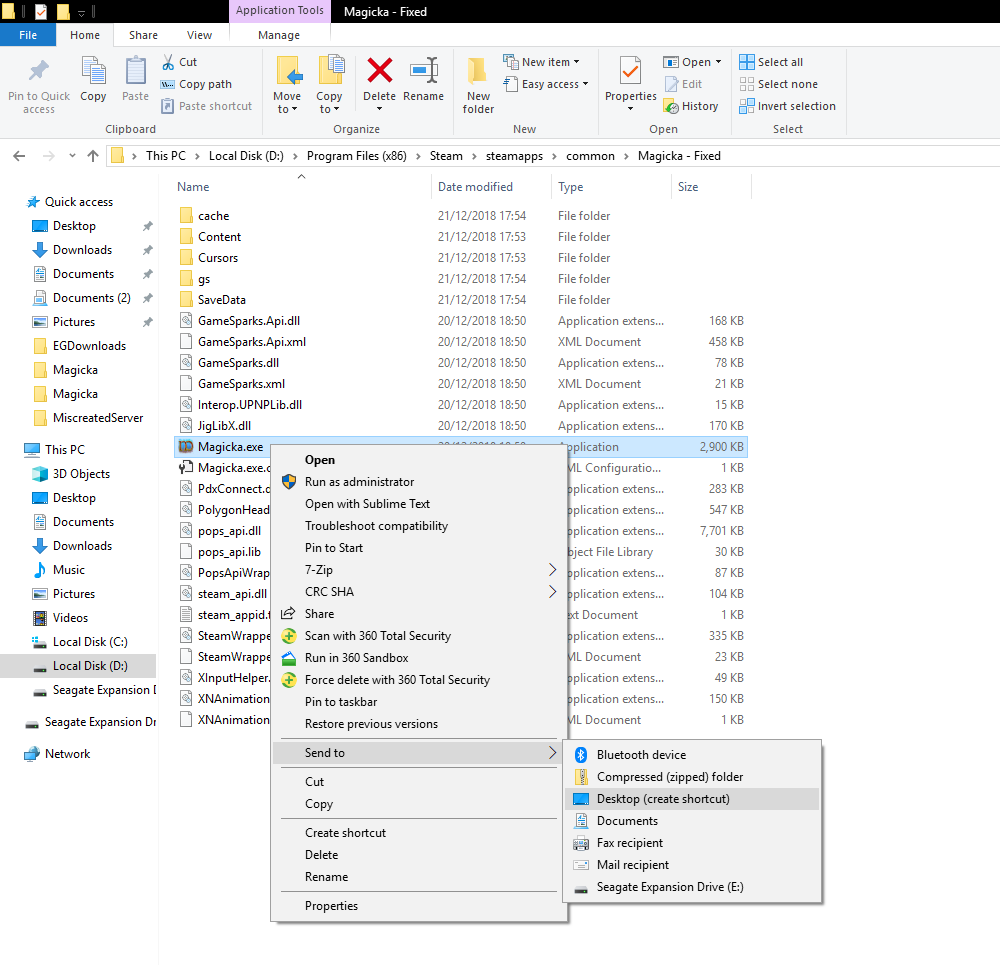
Task: Expand the New item dropdown
Action: tap(577, 62)
